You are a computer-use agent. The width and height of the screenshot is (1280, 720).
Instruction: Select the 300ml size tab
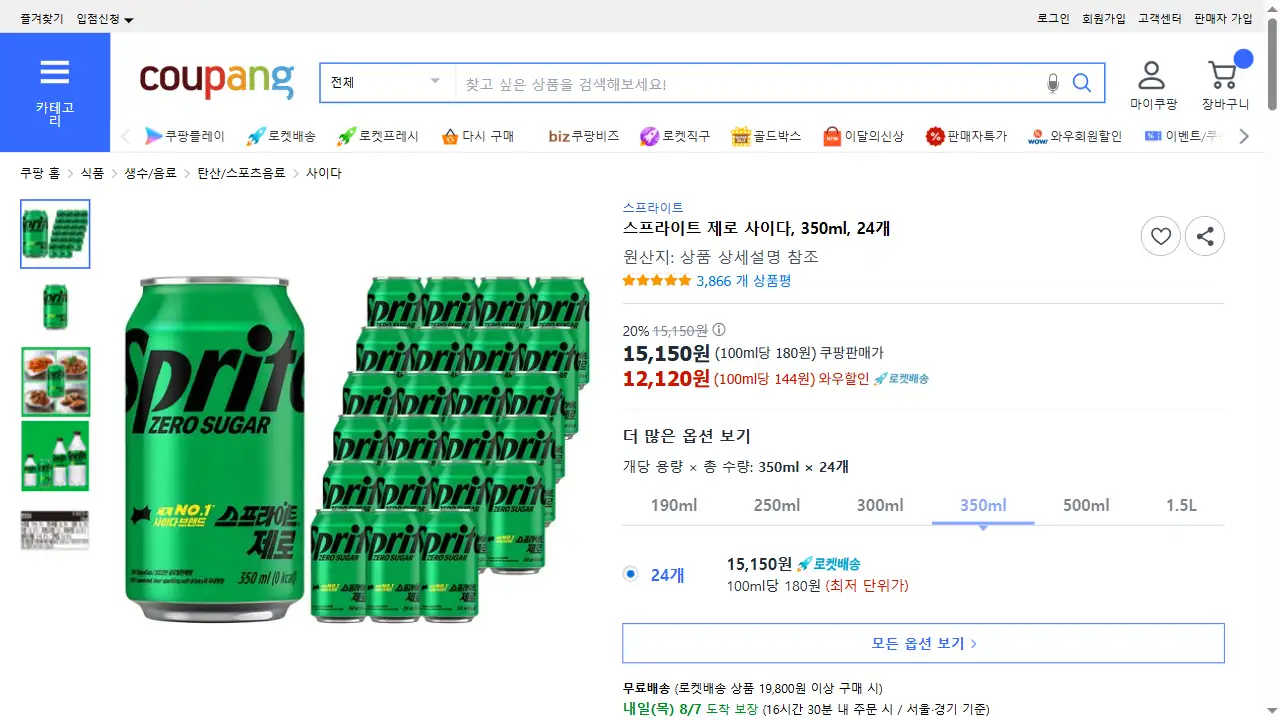click(880, 505)
